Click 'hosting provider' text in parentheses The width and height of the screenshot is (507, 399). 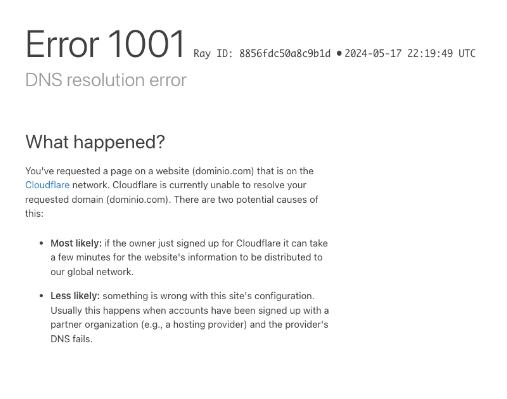[209, 325]
